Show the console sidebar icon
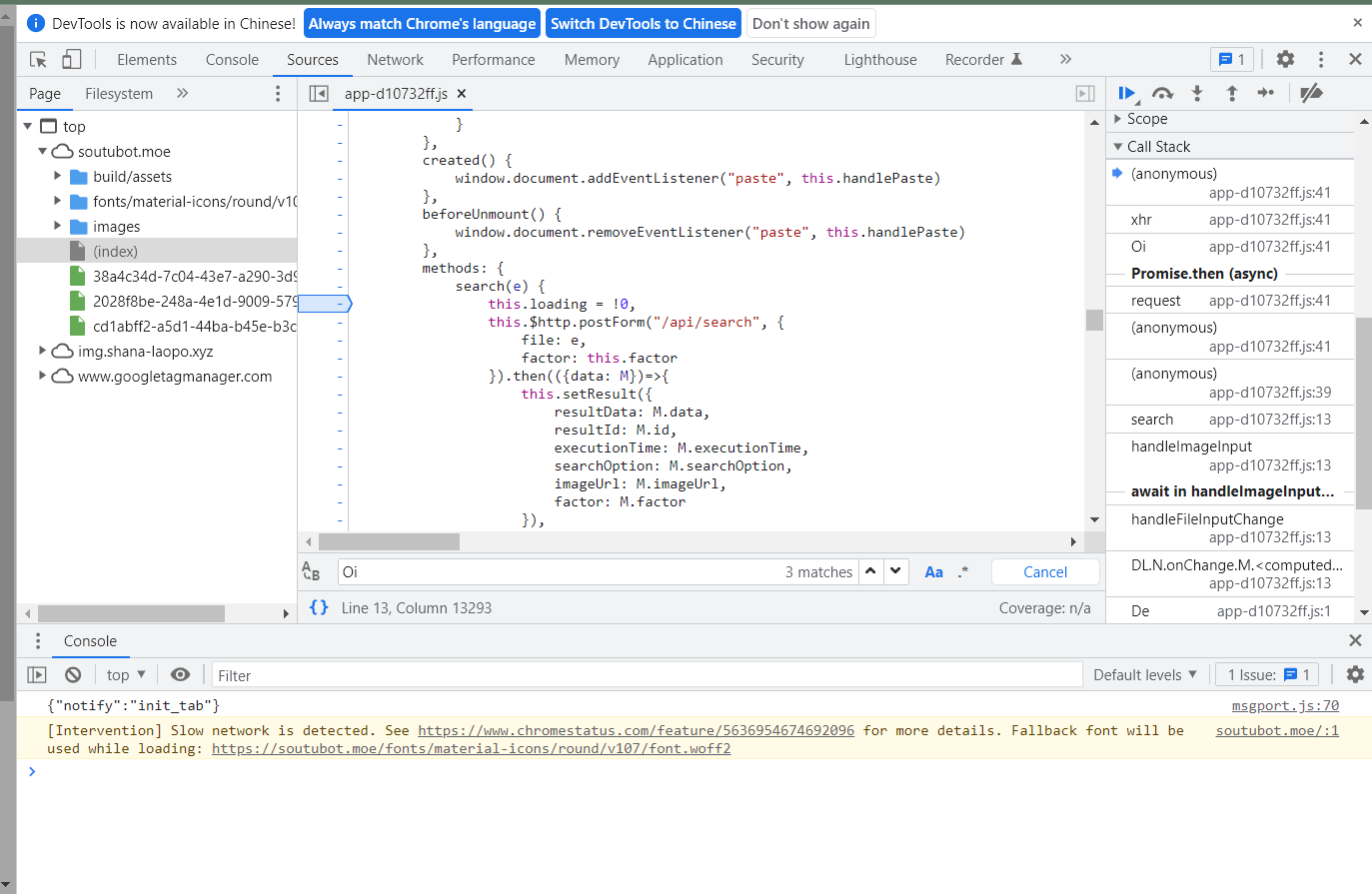The image size is (1372, 894). 37,675
